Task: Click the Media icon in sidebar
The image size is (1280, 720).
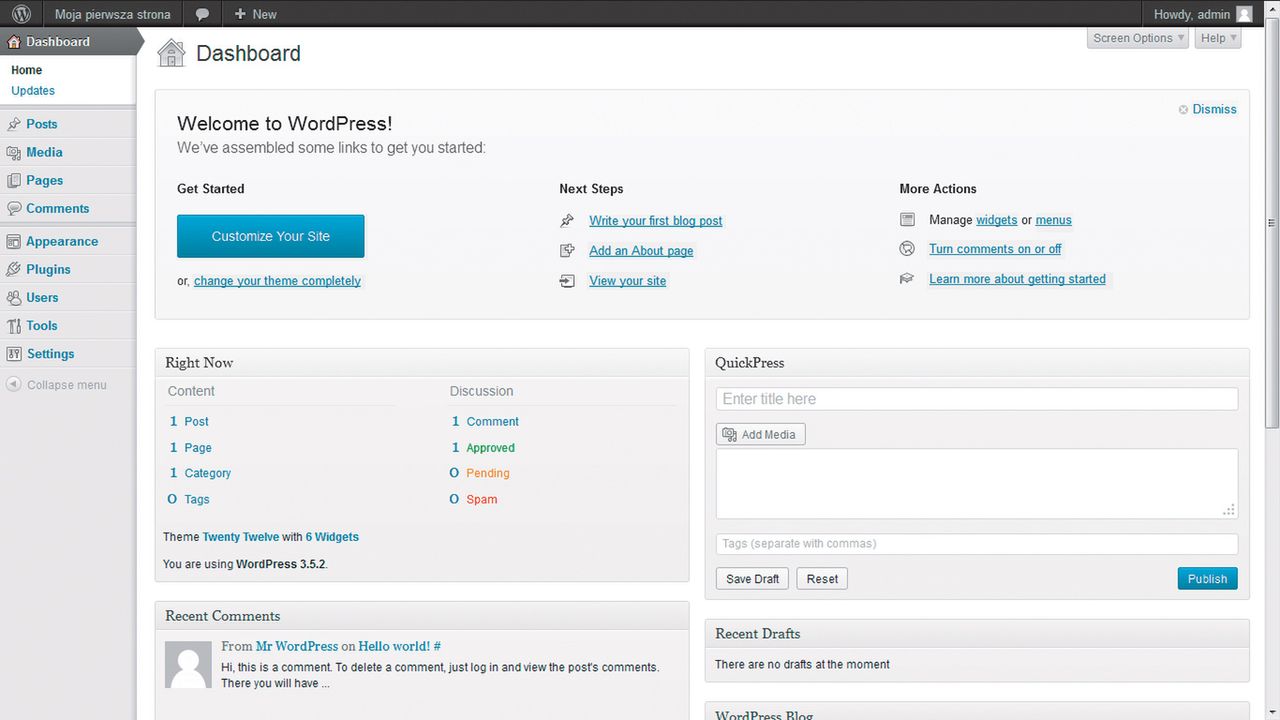Action: [x=14, y=152]
